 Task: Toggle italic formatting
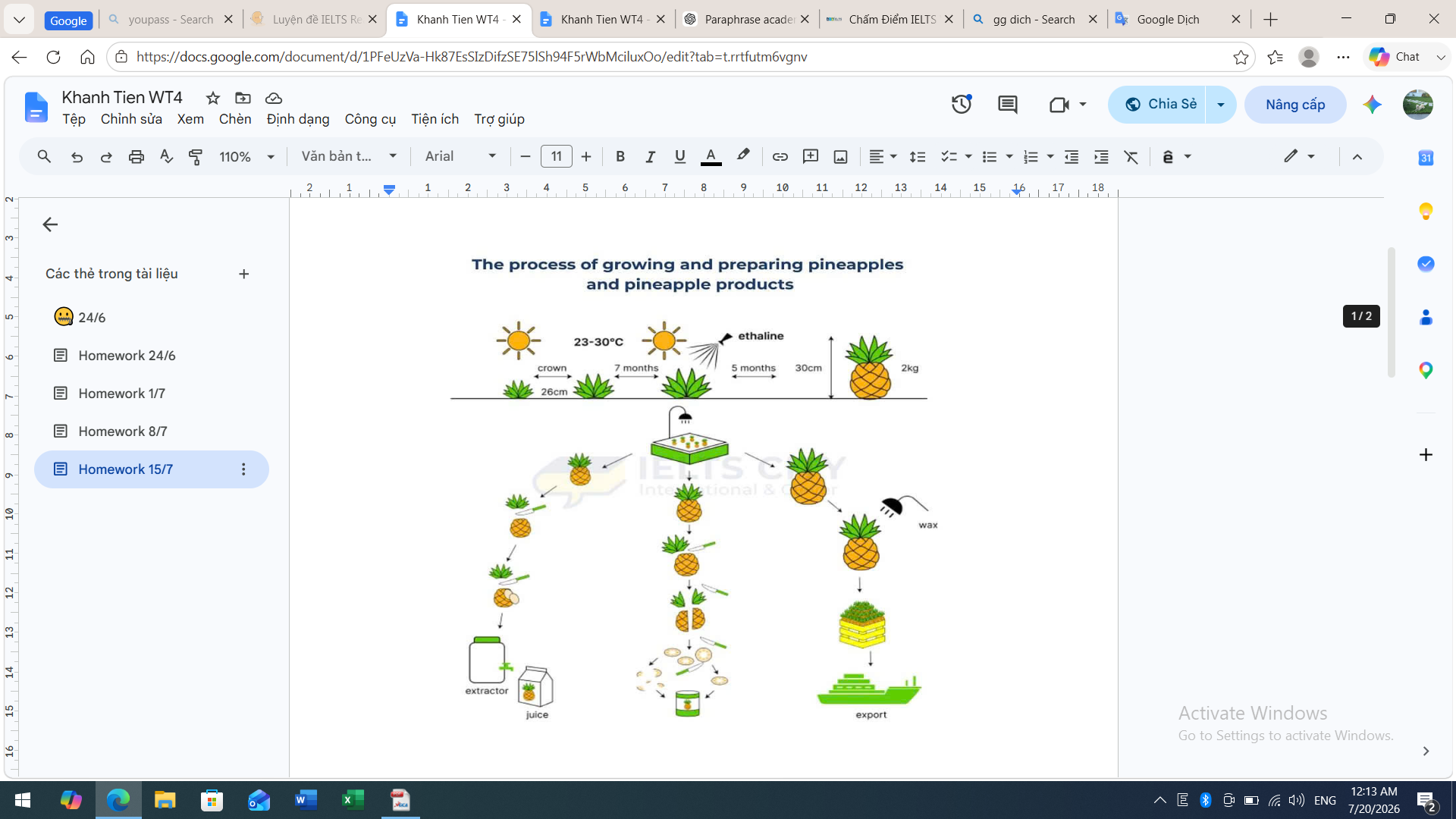650,156
